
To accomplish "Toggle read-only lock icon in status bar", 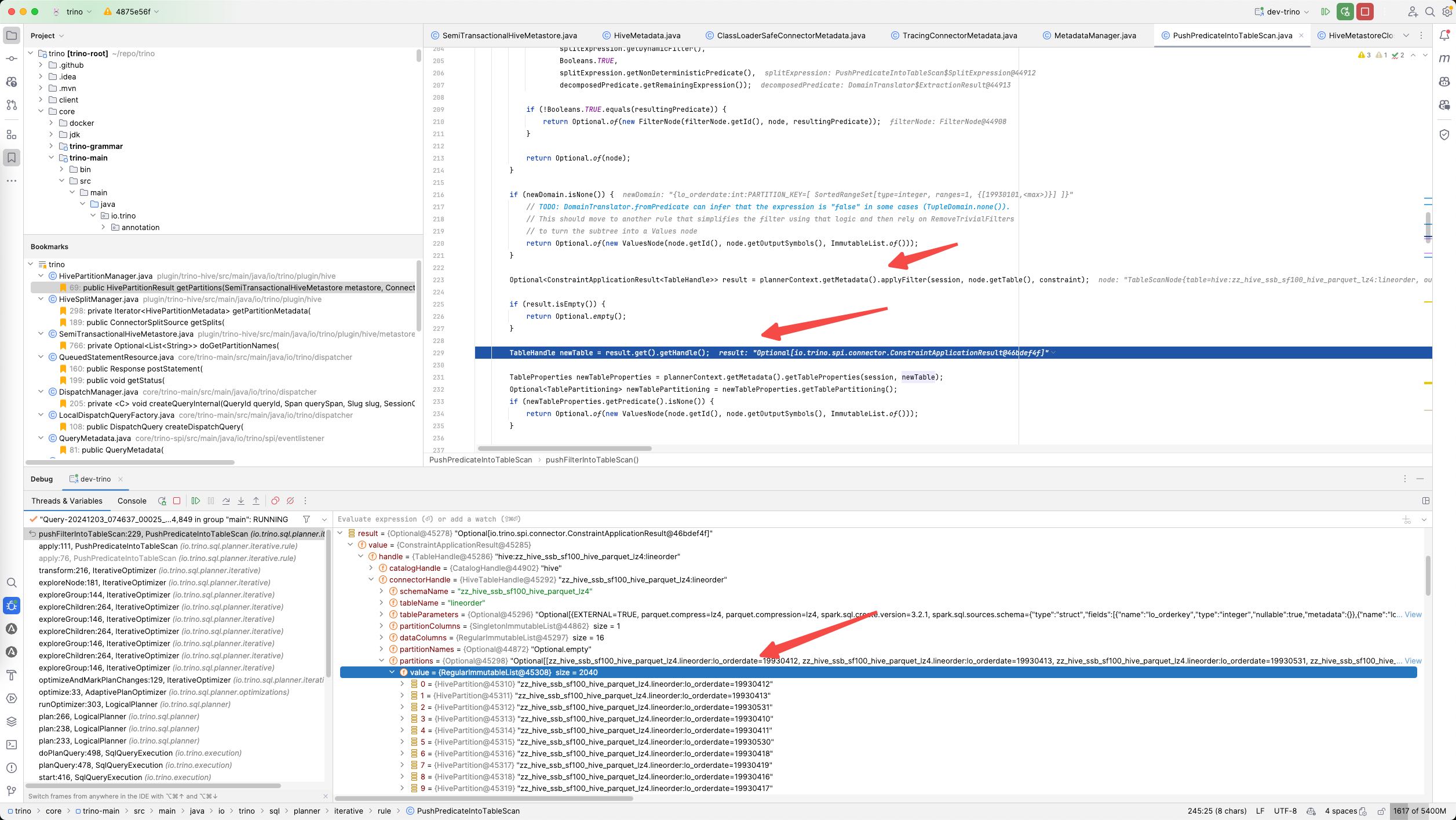I will (x=1382, y=811).
